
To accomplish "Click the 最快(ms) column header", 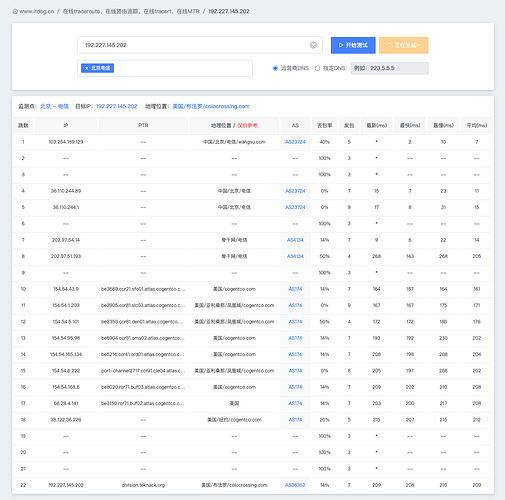I will 410,125.
